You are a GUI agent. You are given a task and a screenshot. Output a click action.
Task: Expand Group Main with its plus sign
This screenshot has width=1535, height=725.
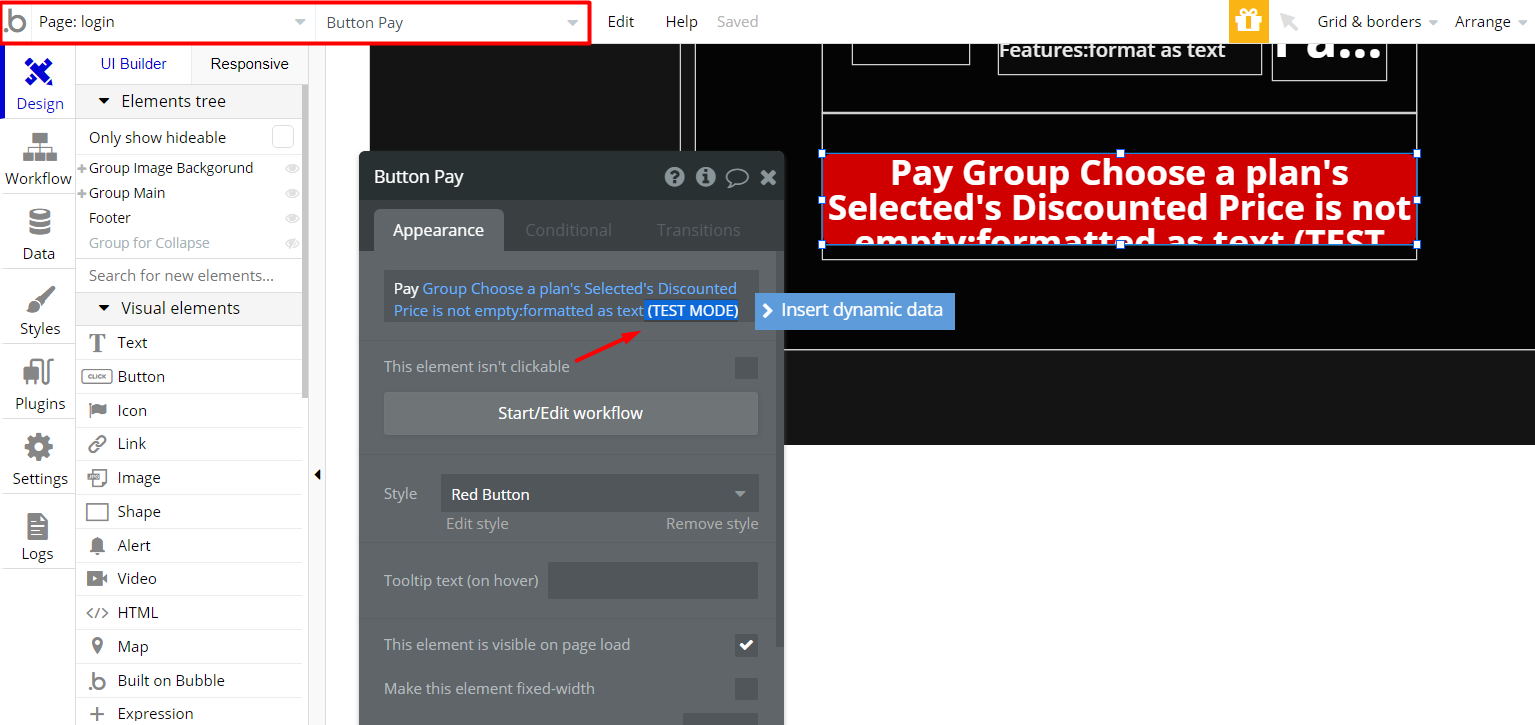[82, 193]
